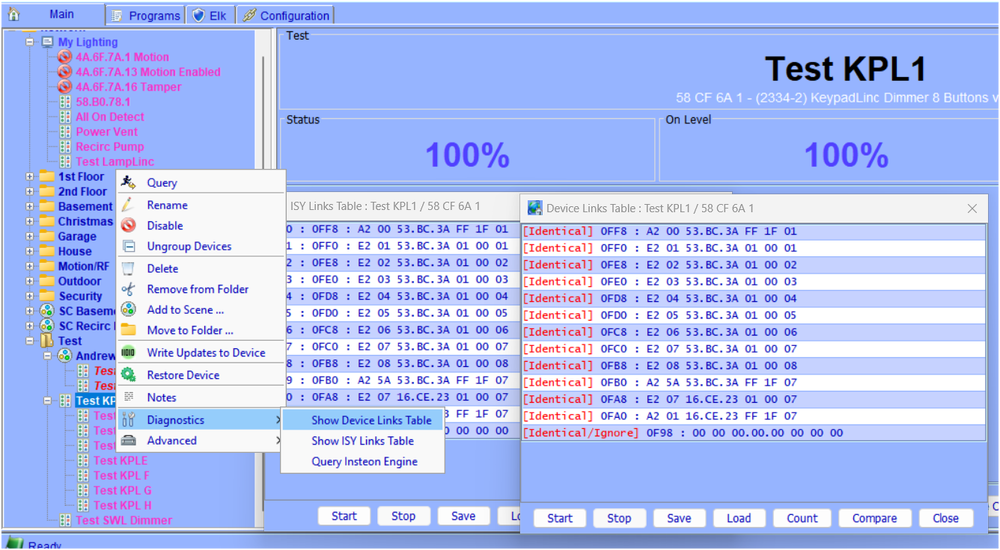1000x550 pixels.
Task: Choose Query Insteon Engine menu item
Action: 364,462
